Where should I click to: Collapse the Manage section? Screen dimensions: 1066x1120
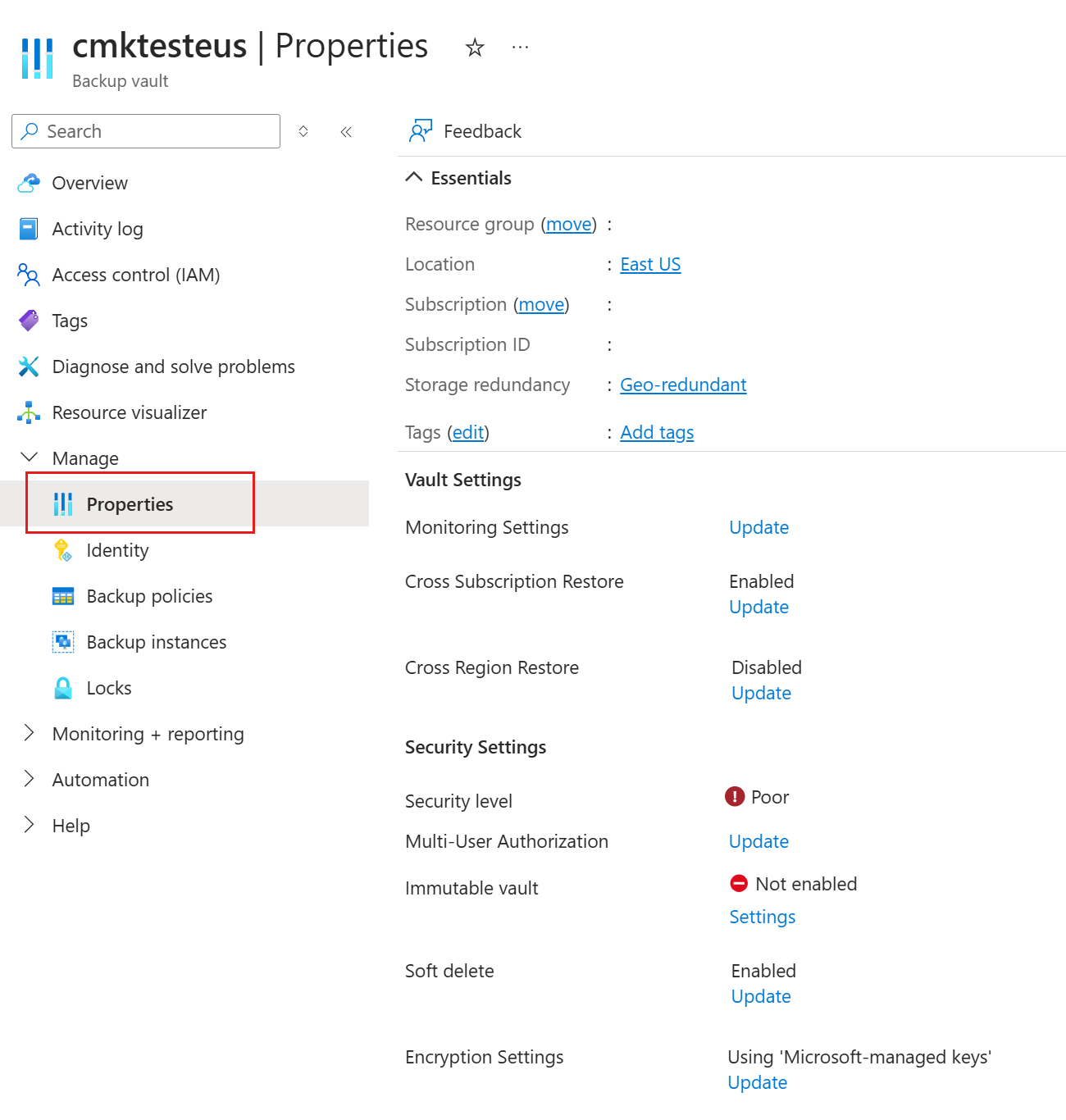click(x=29, y=458)
